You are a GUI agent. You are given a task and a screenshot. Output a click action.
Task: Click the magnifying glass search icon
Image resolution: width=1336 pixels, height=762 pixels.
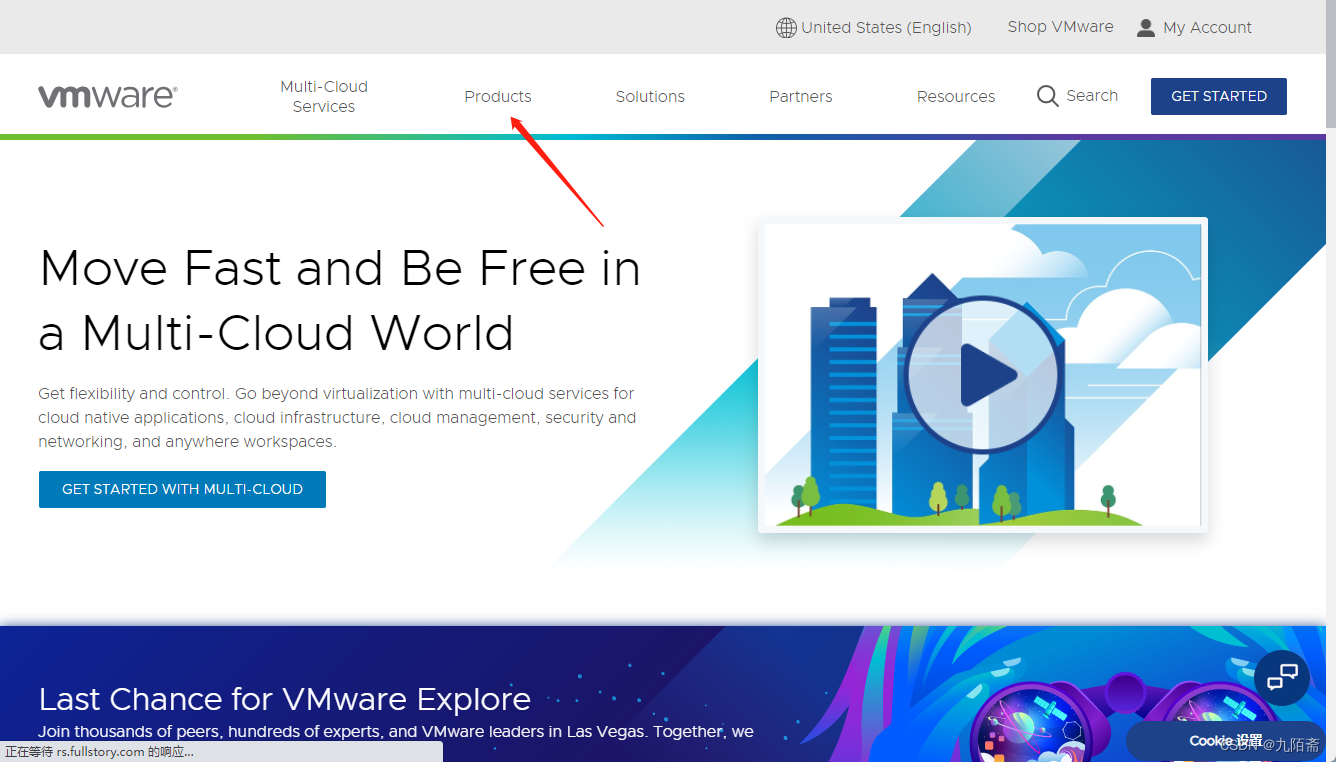[1047, 96]
